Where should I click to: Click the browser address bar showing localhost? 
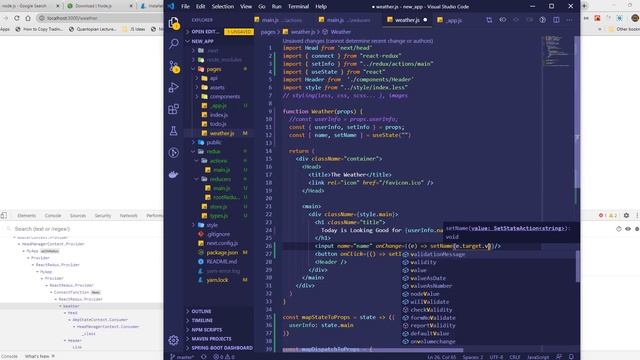click(x=99, y=18)
